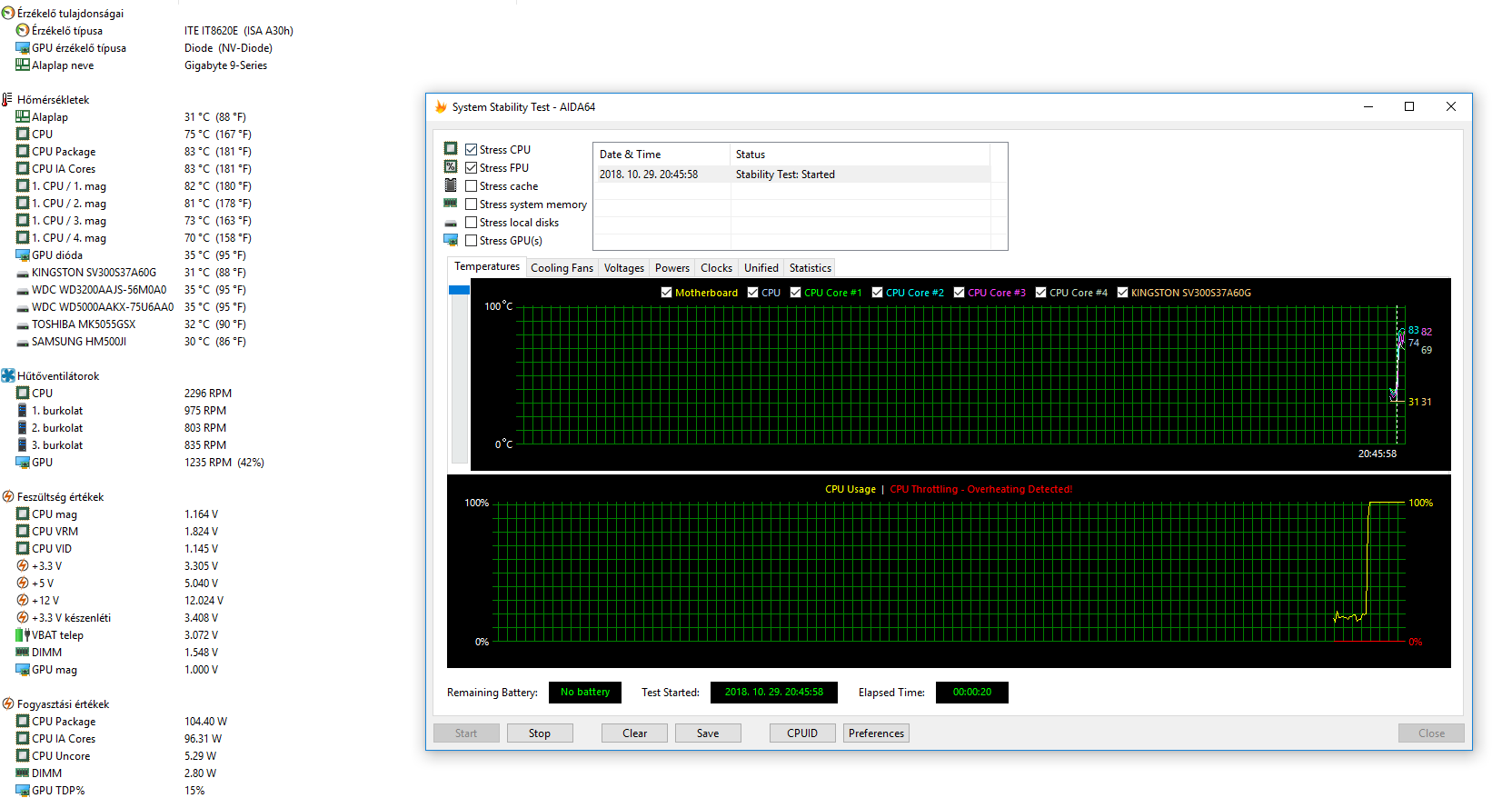Uncheck the Stress CPU checkbox
This screenshot has height=808, width=1512.
click(x=472, y=150)
